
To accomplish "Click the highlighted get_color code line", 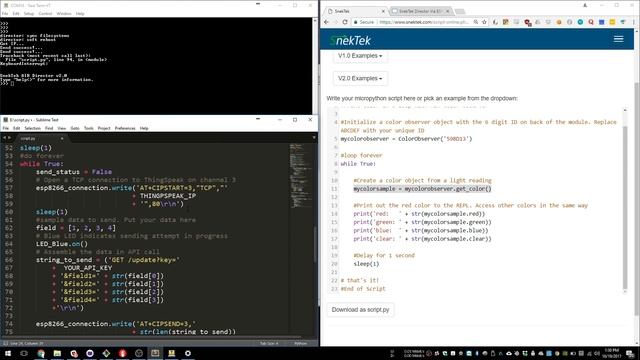I will 422,189.
